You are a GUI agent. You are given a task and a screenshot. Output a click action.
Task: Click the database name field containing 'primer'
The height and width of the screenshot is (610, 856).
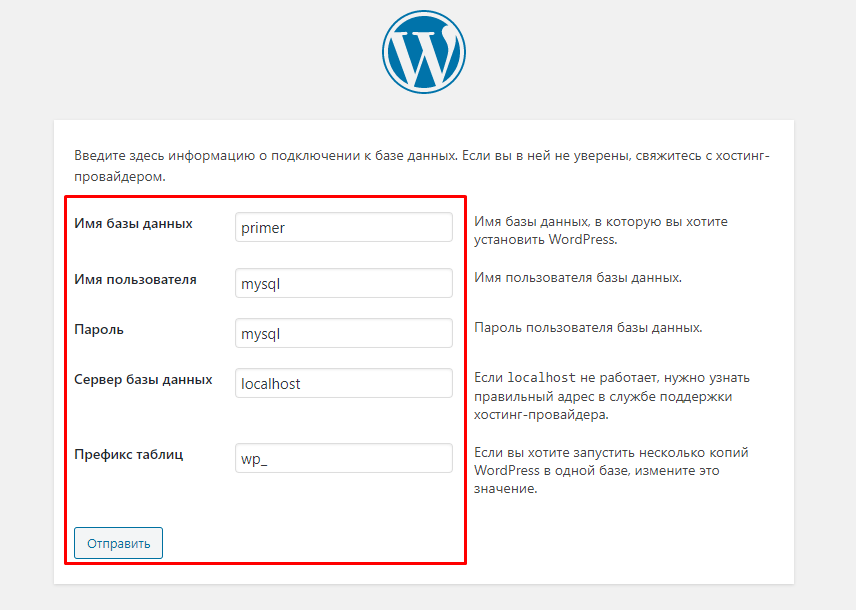[x=343, y=227]
